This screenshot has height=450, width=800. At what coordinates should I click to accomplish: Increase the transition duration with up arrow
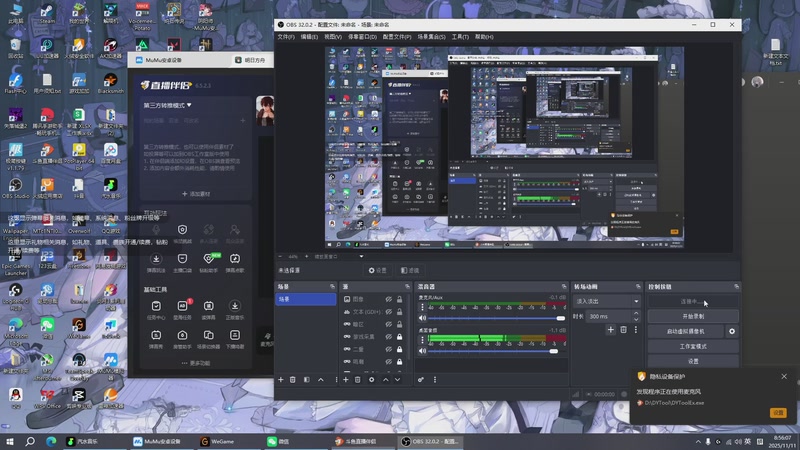[636, 313]
